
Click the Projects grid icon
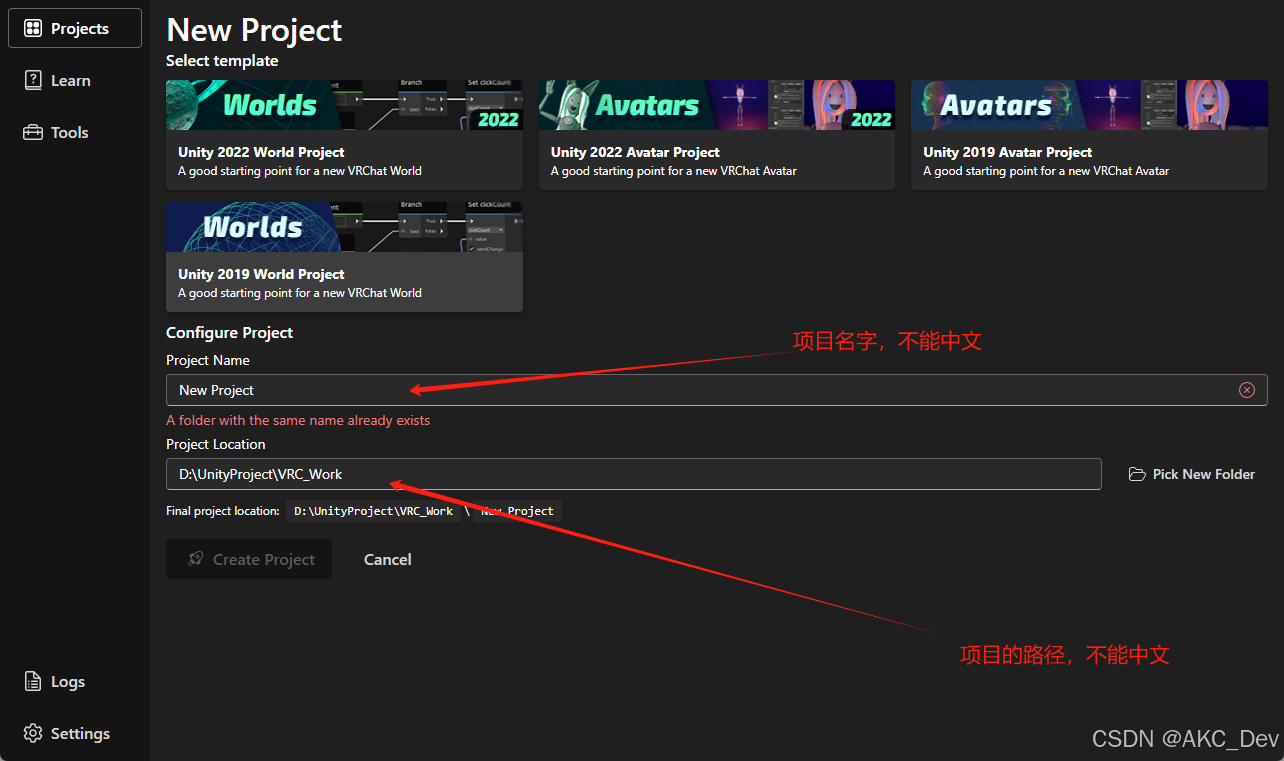click(33, 28)
